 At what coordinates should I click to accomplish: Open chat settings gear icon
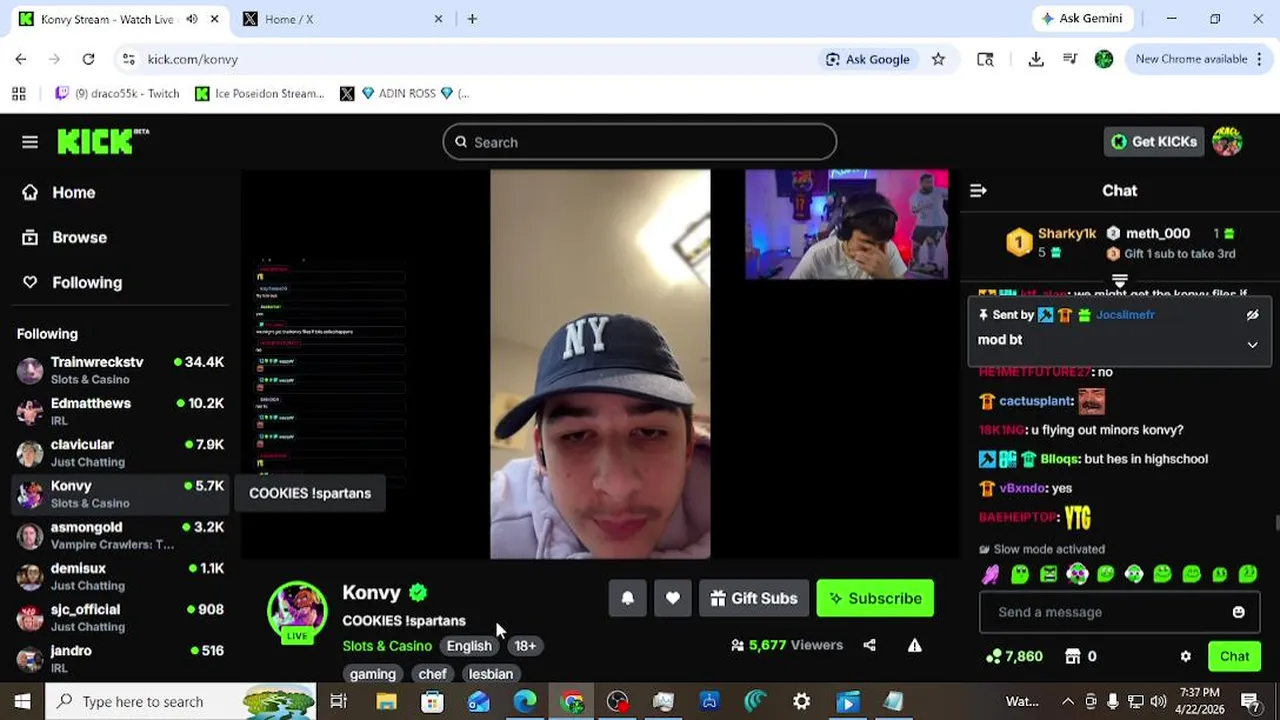coord(1185,656)
